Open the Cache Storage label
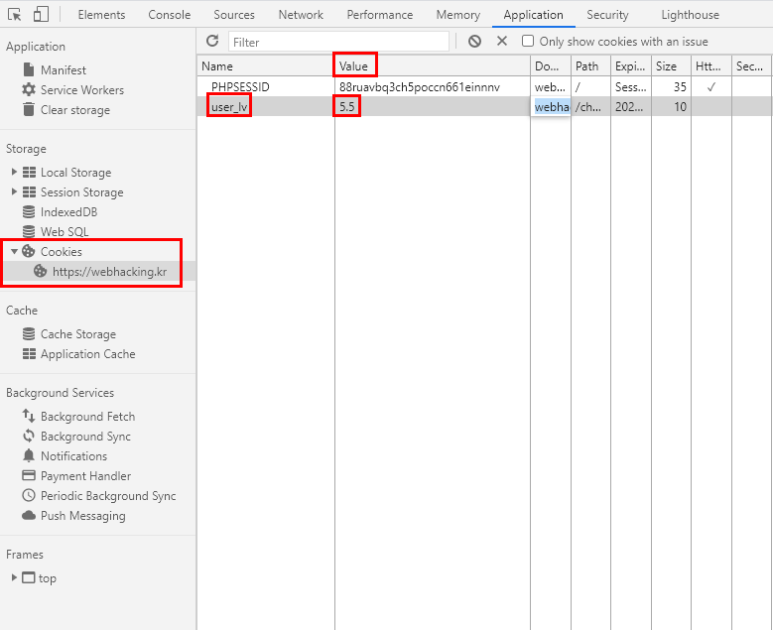Image resolution: width=773 pixels, height=630 pixels. 78,334
